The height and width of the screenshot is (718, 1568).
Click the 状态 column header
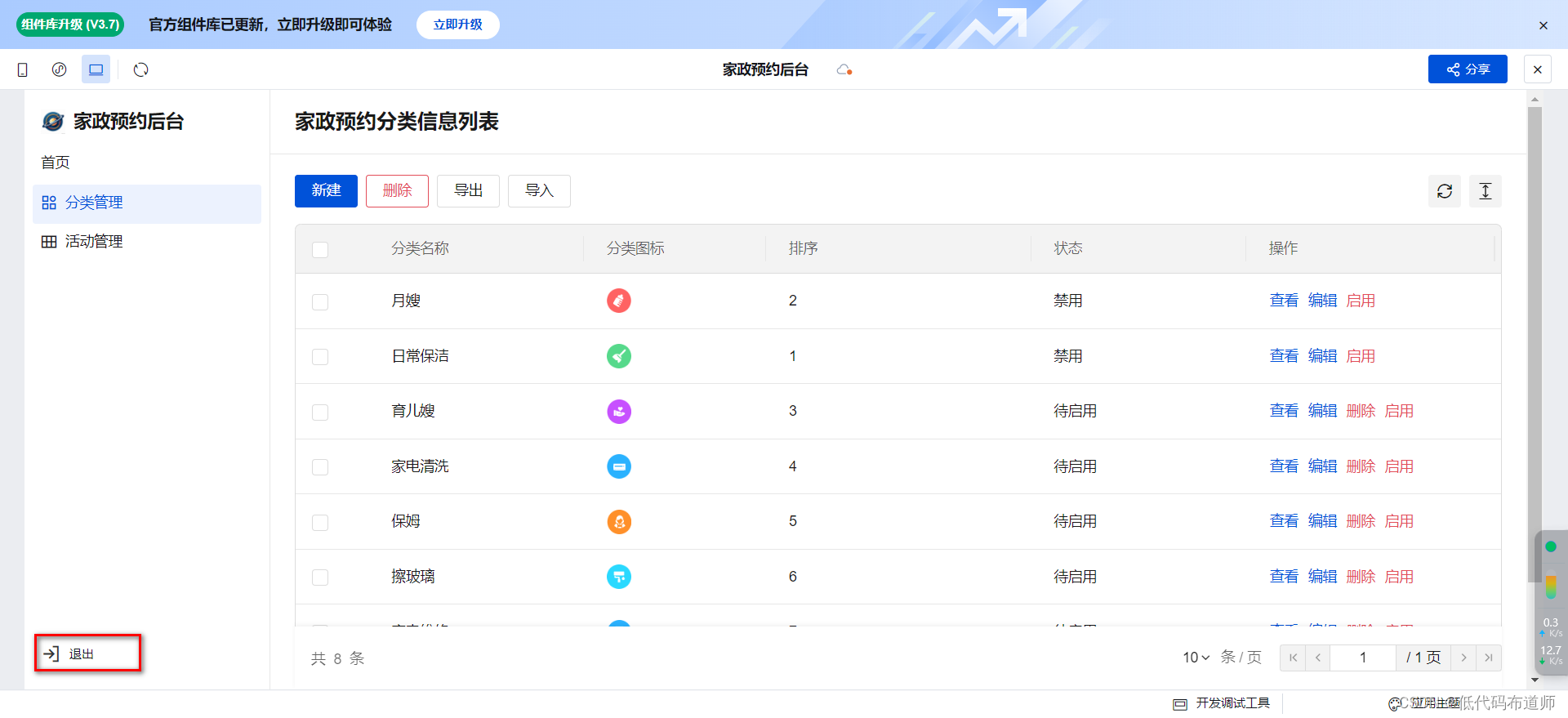pyautogui.click(x=1068, y=248)
